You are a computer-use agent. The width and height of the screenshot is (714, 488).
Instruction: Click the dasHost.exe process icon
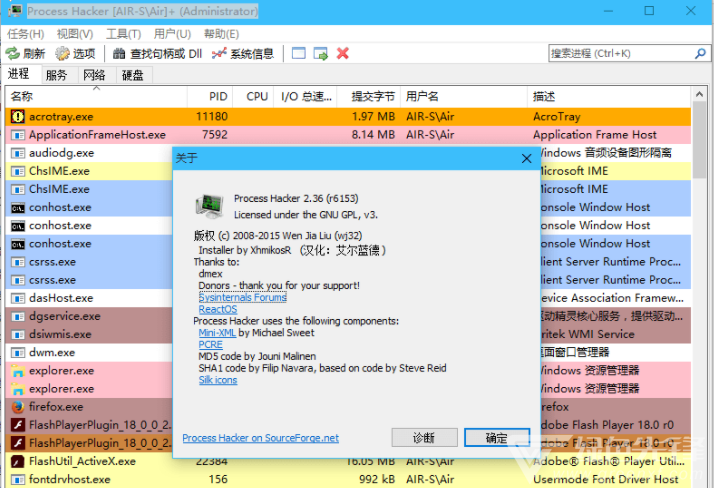pos(18,298)
